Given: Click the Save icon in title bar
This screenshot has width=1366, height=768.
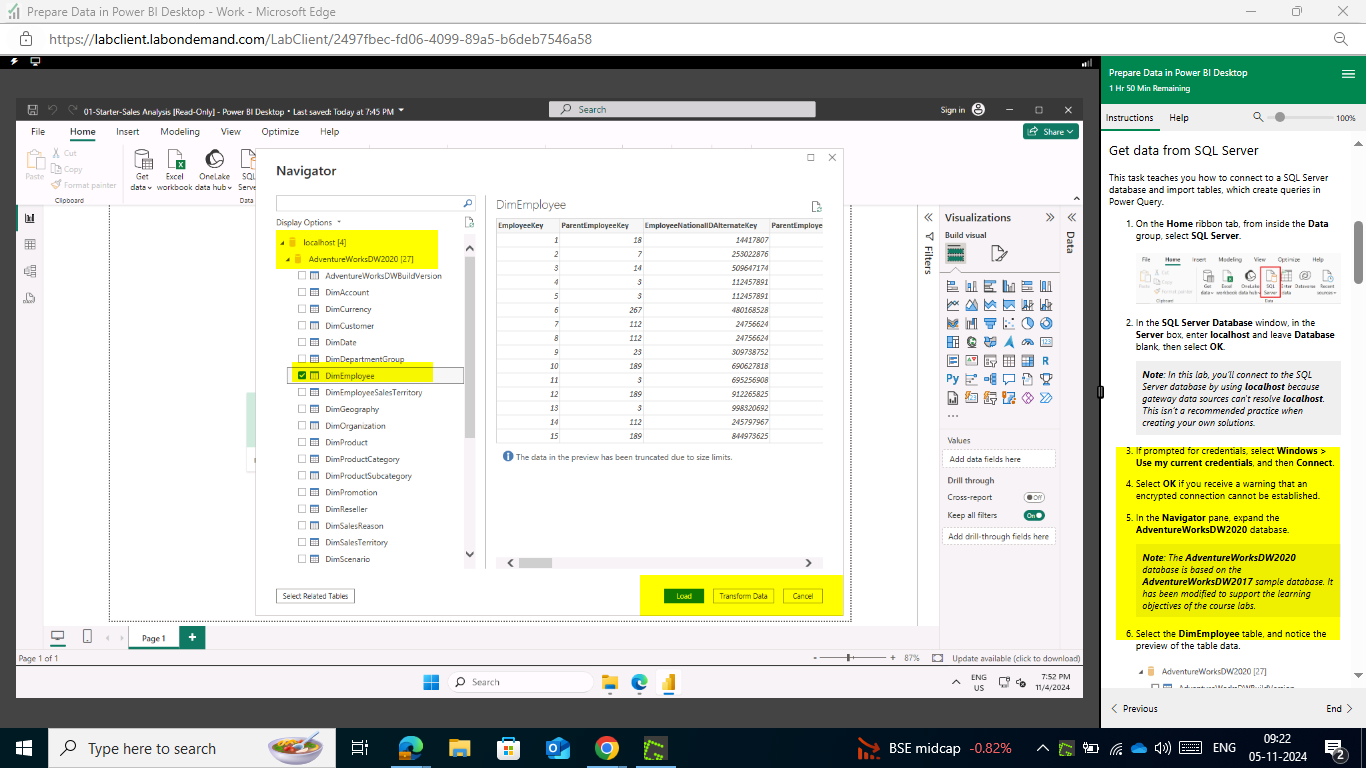Looking at the screenshot, I should (x=33, y=110).
